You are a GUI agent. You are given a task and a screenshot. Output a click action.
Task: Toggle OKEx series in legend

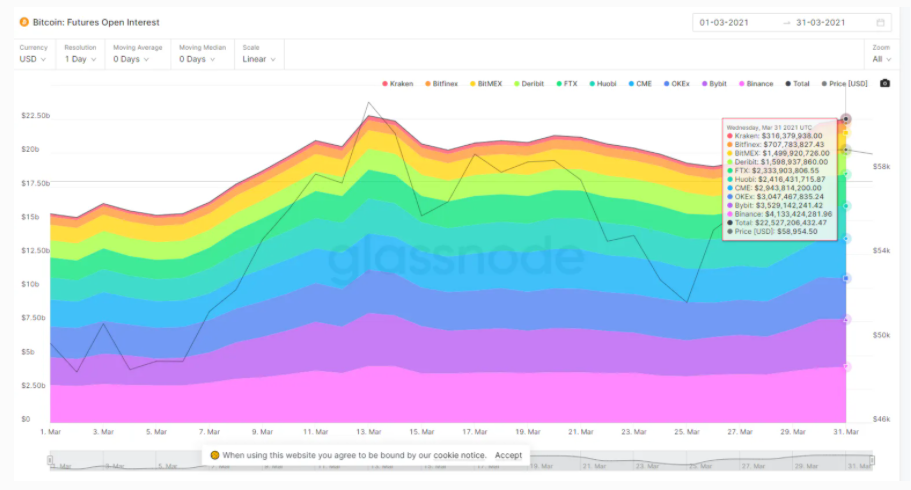677,84
